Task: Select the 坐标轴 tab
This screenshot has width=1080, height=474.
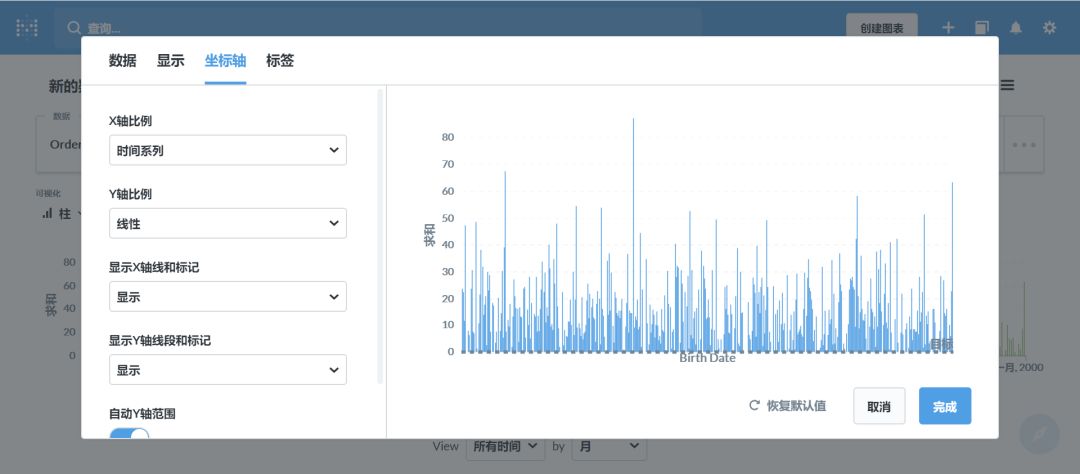Action: click(225, 61)
